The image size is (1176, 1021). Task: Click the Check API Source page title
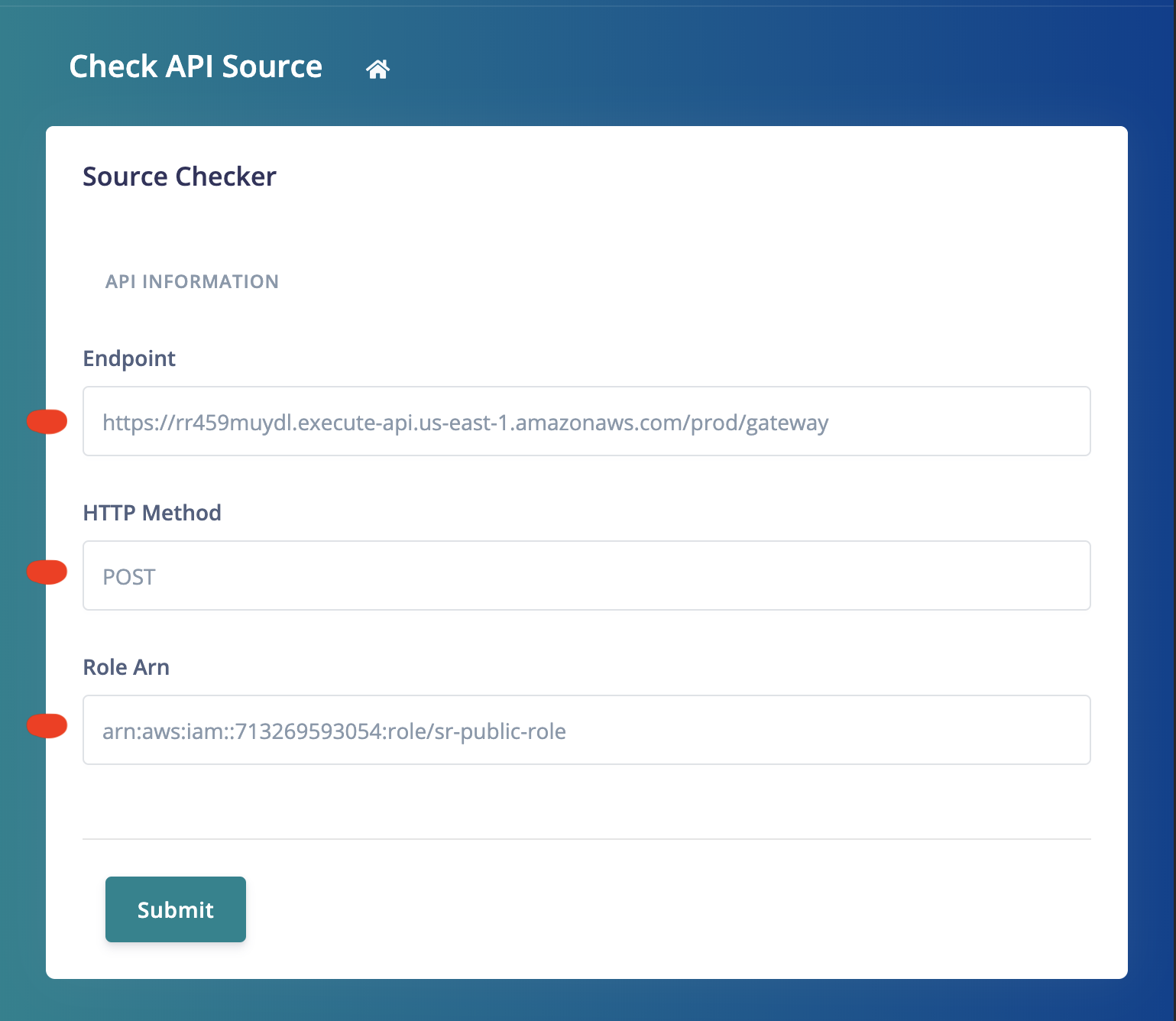196,67
